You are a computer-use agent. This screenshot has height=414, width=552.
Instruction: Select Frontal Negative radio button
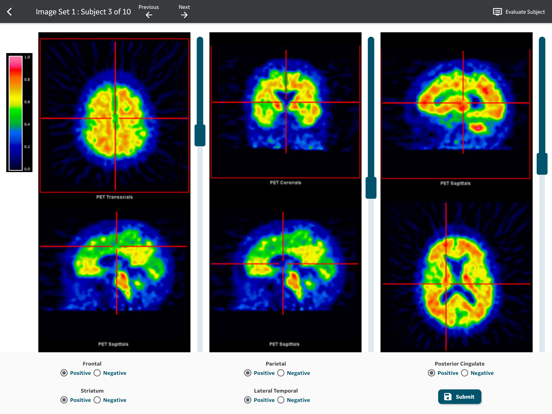point(97,373)
